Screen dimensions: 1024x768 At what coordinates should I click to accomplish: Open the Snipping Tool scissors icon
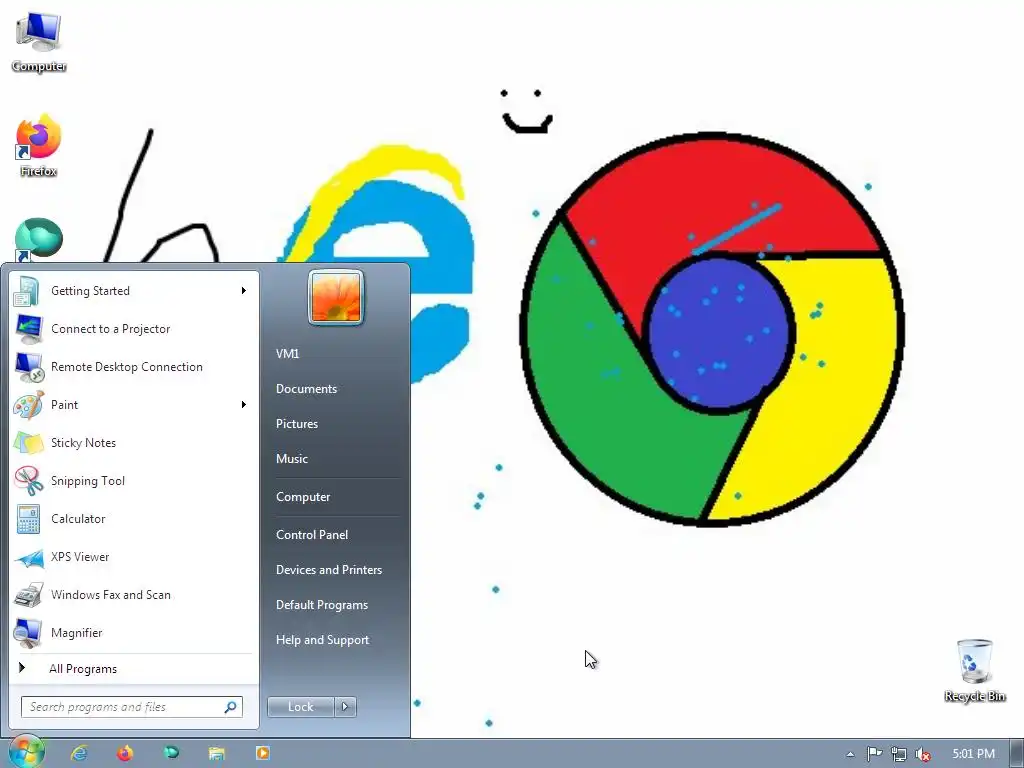27,481
